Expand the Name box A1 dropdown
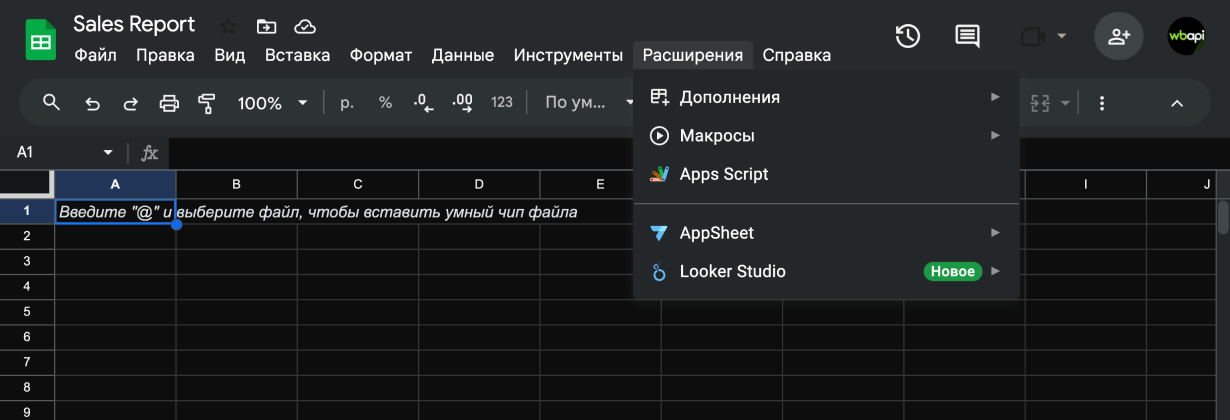1230x420 pixels. [108, 152]
